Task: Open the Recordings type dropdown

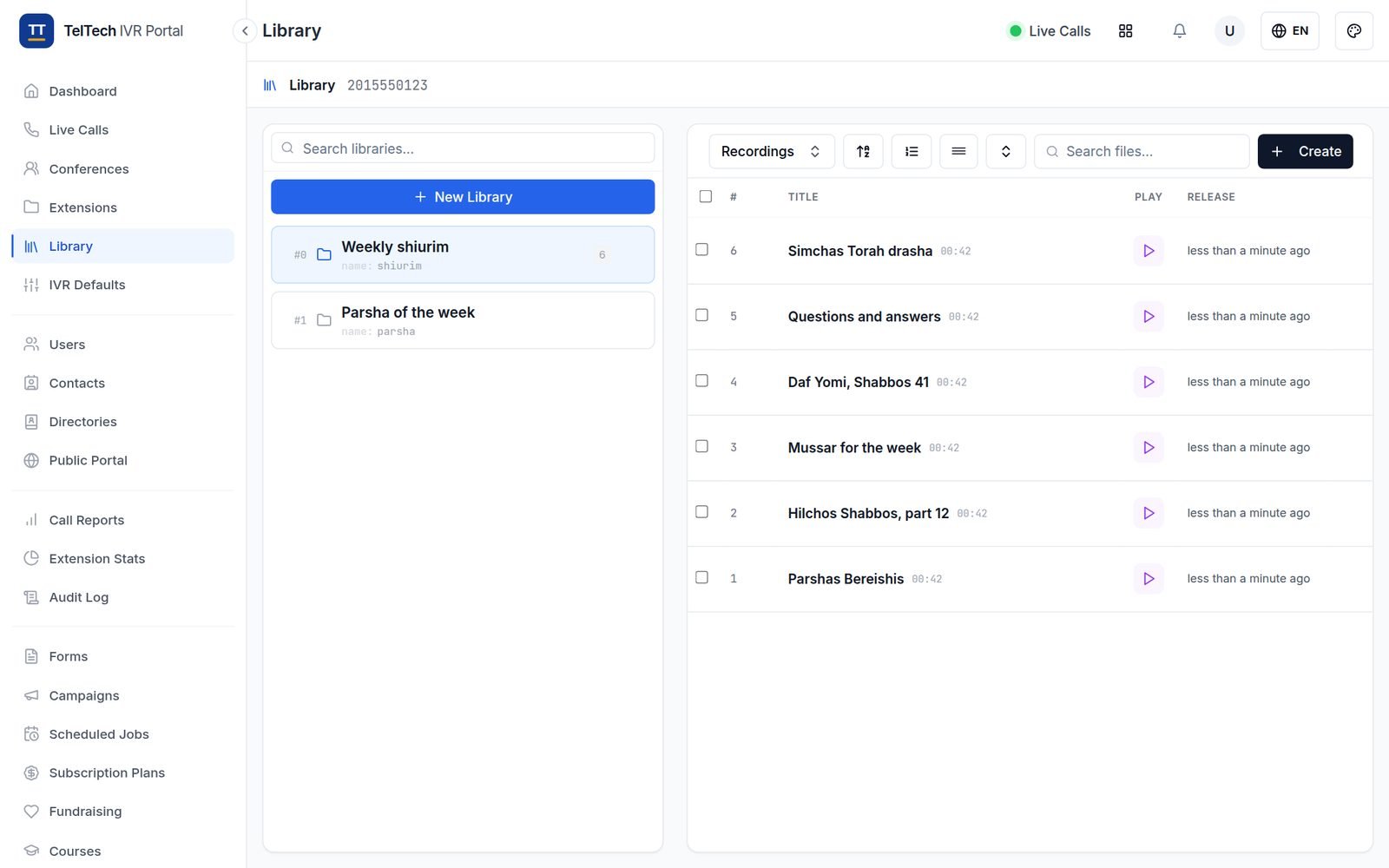Action: pos(772,151)
